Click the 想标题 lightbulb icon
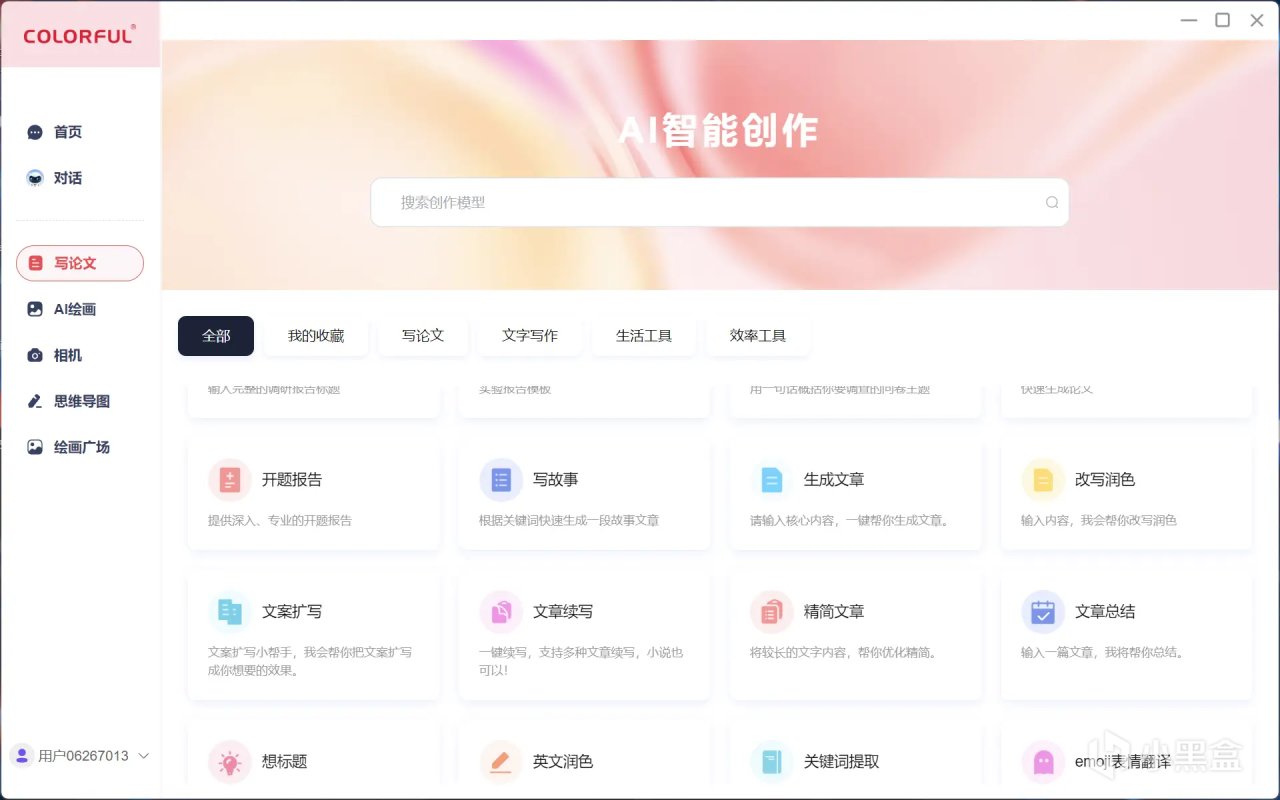The image size is (1280, 800). [x=230, y=762]
